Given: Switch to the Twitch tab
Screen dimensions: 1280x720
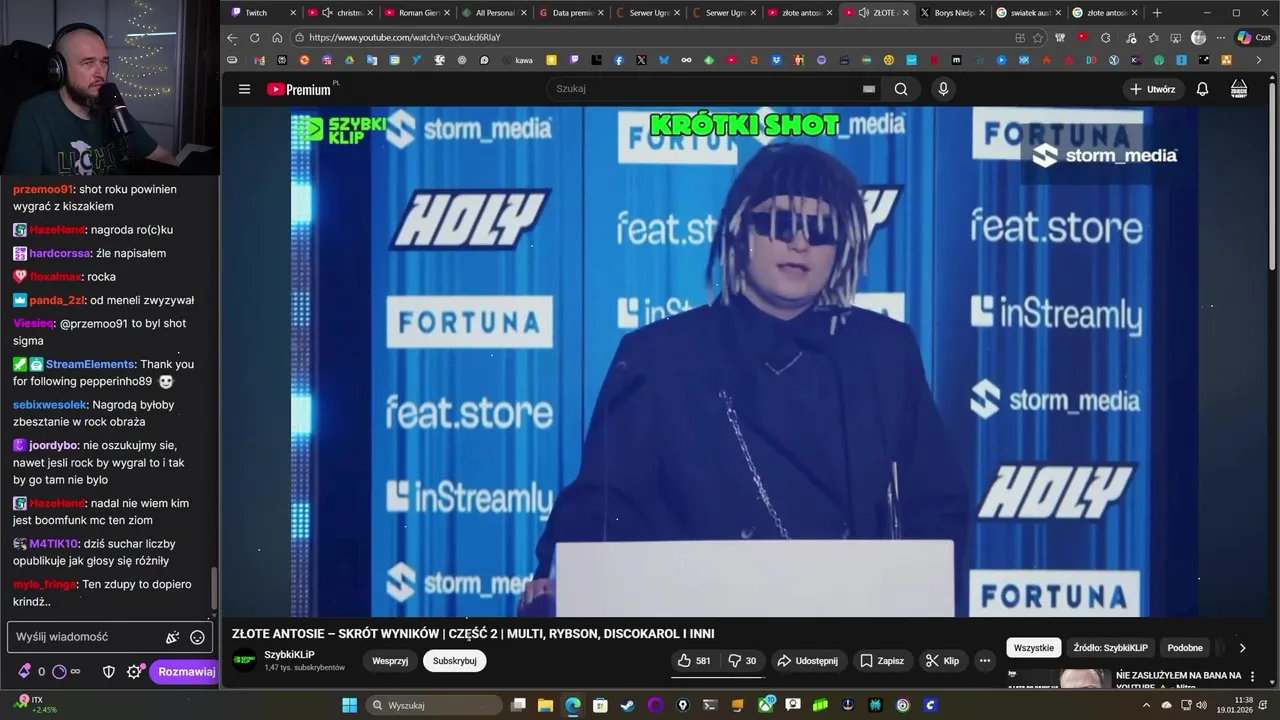Looking at the screenshot, I should tap(263, 13).
